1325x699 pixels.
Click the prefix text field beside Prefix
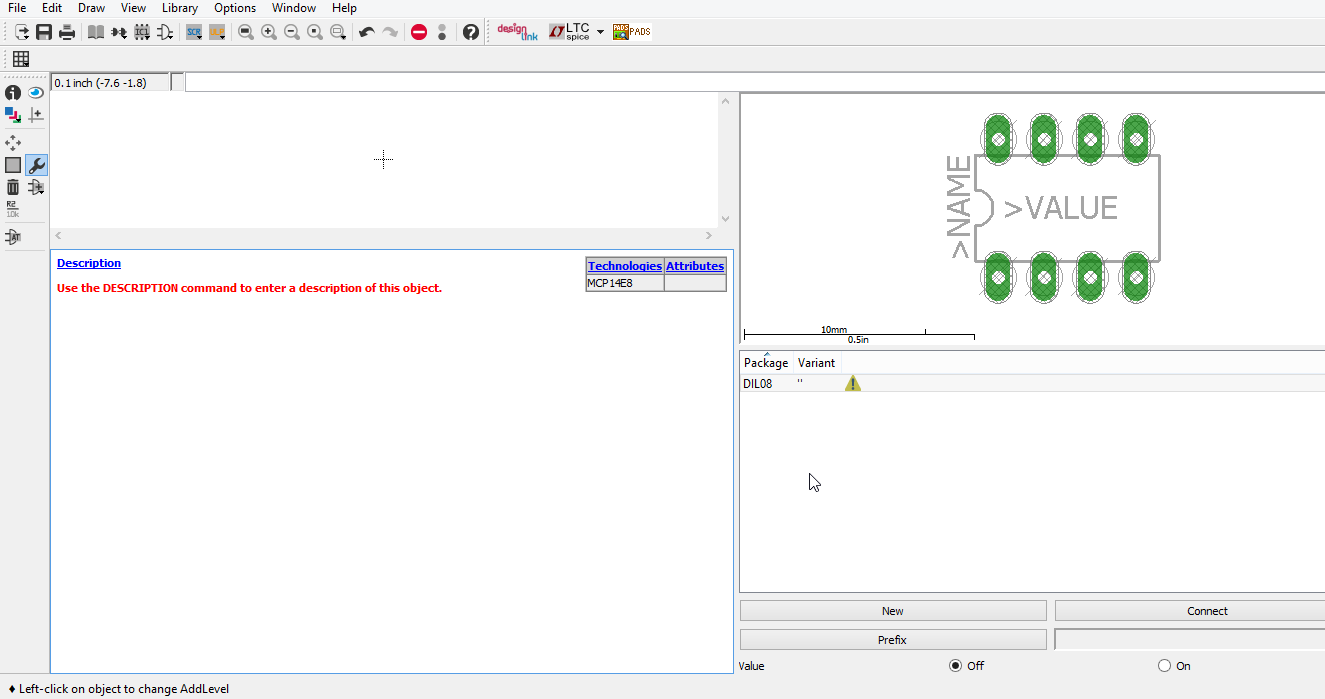[x=1190, y=640]
